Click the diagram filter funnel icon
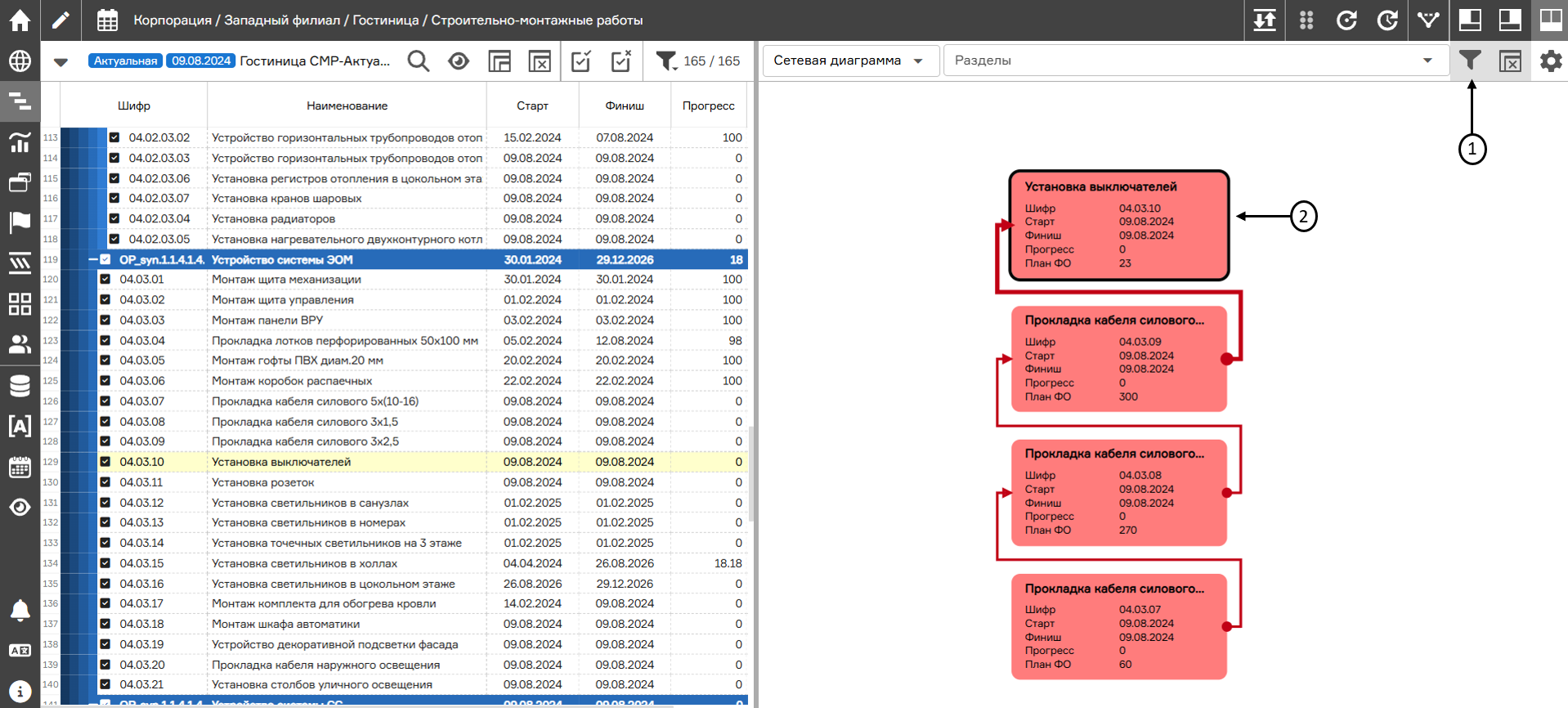 pyautogui.click(x=1470, y=60)
